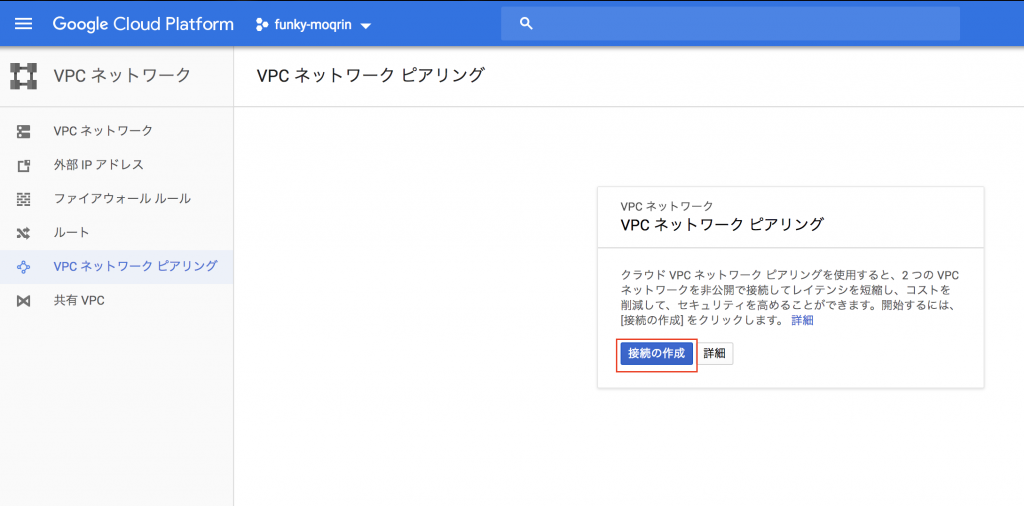
Task: Click the project hexagon dots icon
Action: coord(263,25)
